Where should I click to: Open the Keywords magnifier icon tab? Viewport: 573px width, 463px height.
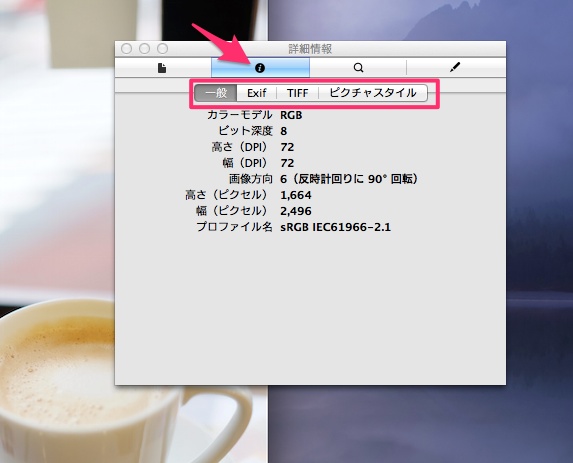pyautogui.click(x=358, y=68)
